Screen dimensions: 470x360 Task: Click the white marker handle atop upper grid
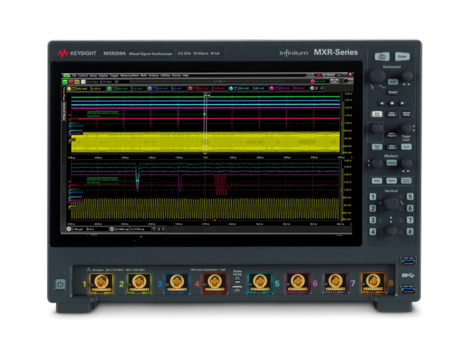point(207,95)
